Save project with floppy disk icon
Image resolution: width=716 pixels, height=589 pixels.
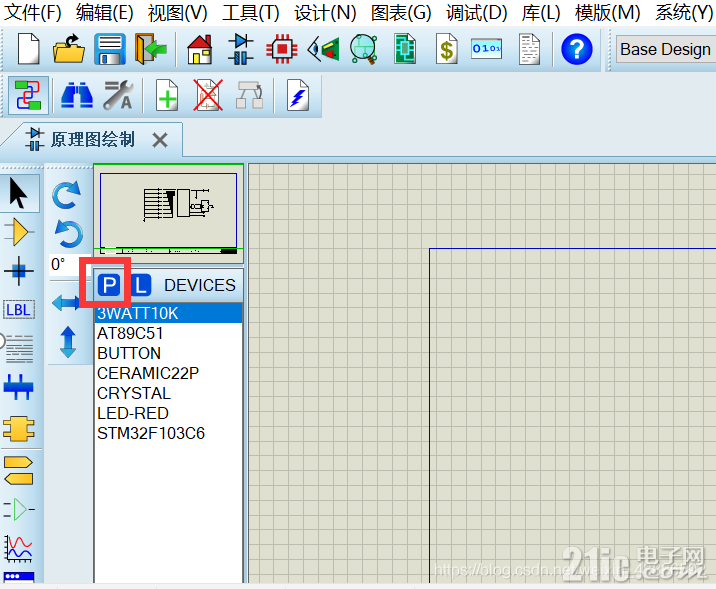(110, 49)
